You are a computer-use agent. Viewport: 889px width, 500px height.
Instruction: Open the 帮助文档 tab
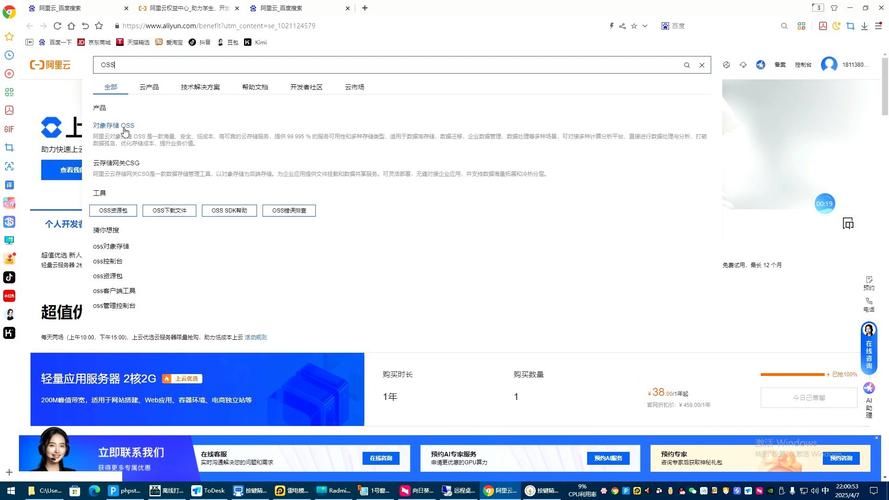pos(255,87)
